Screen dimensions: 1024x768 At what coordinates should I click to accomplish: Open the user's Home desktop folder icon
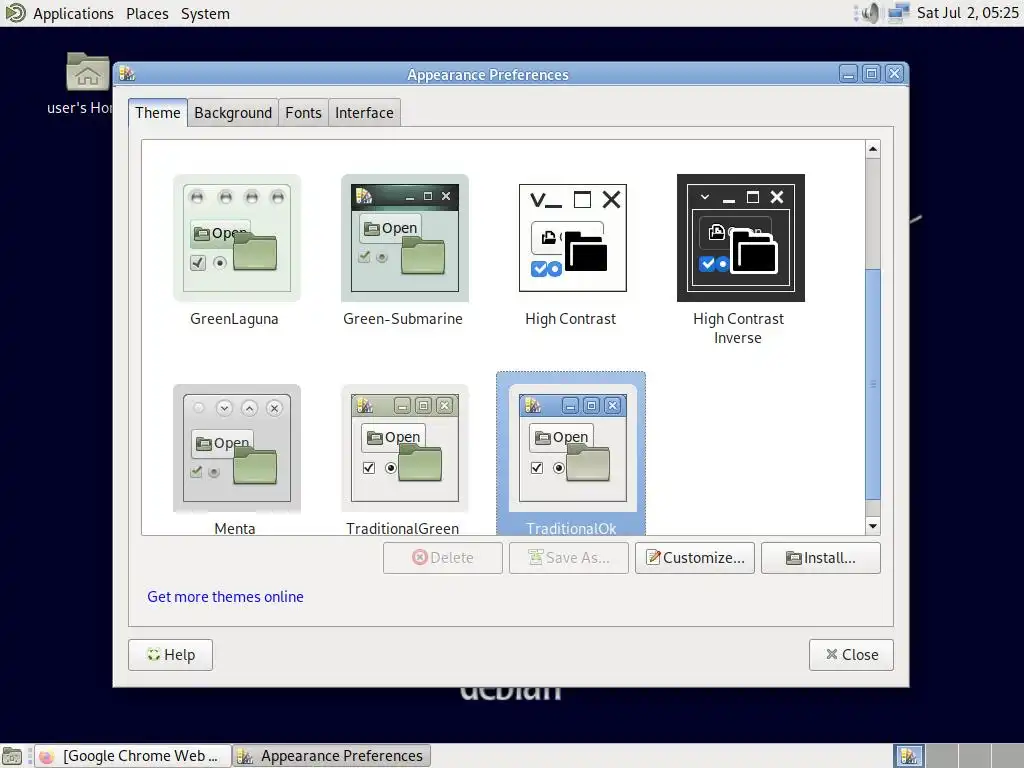click(x=87, y=72)
